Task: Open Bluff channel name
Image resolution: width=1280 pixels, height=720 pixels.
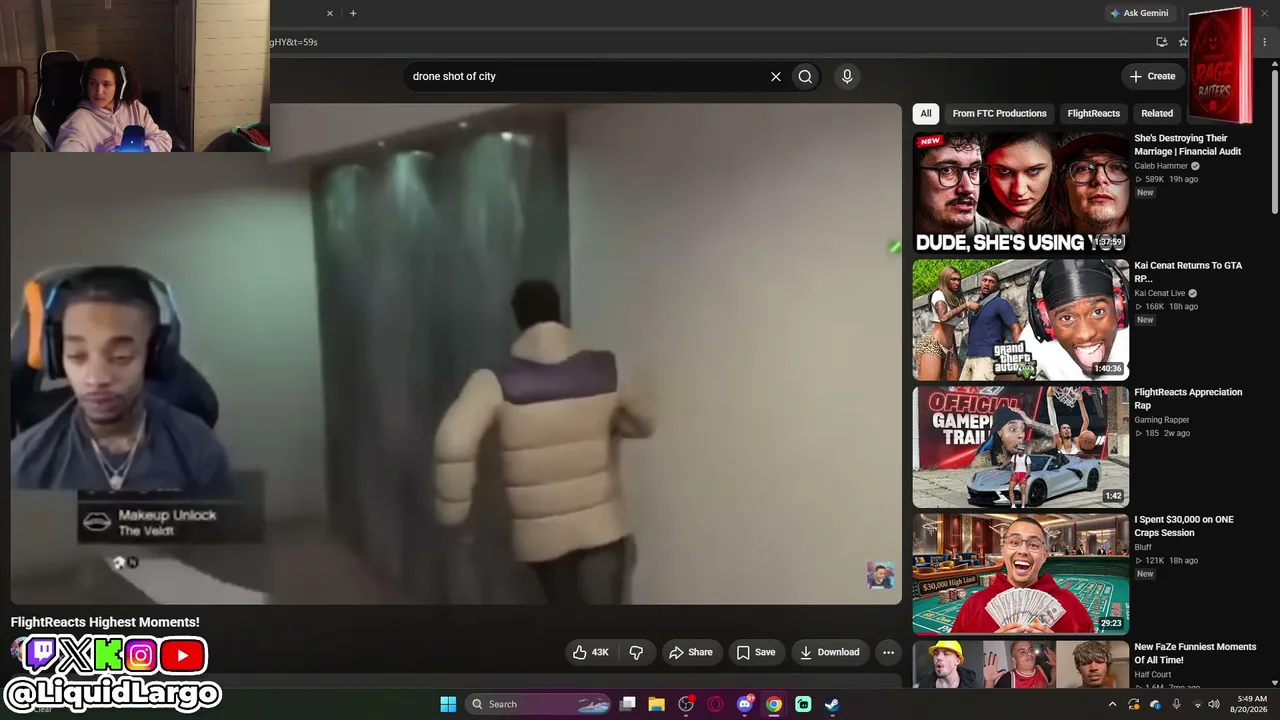Action: 1143,547
